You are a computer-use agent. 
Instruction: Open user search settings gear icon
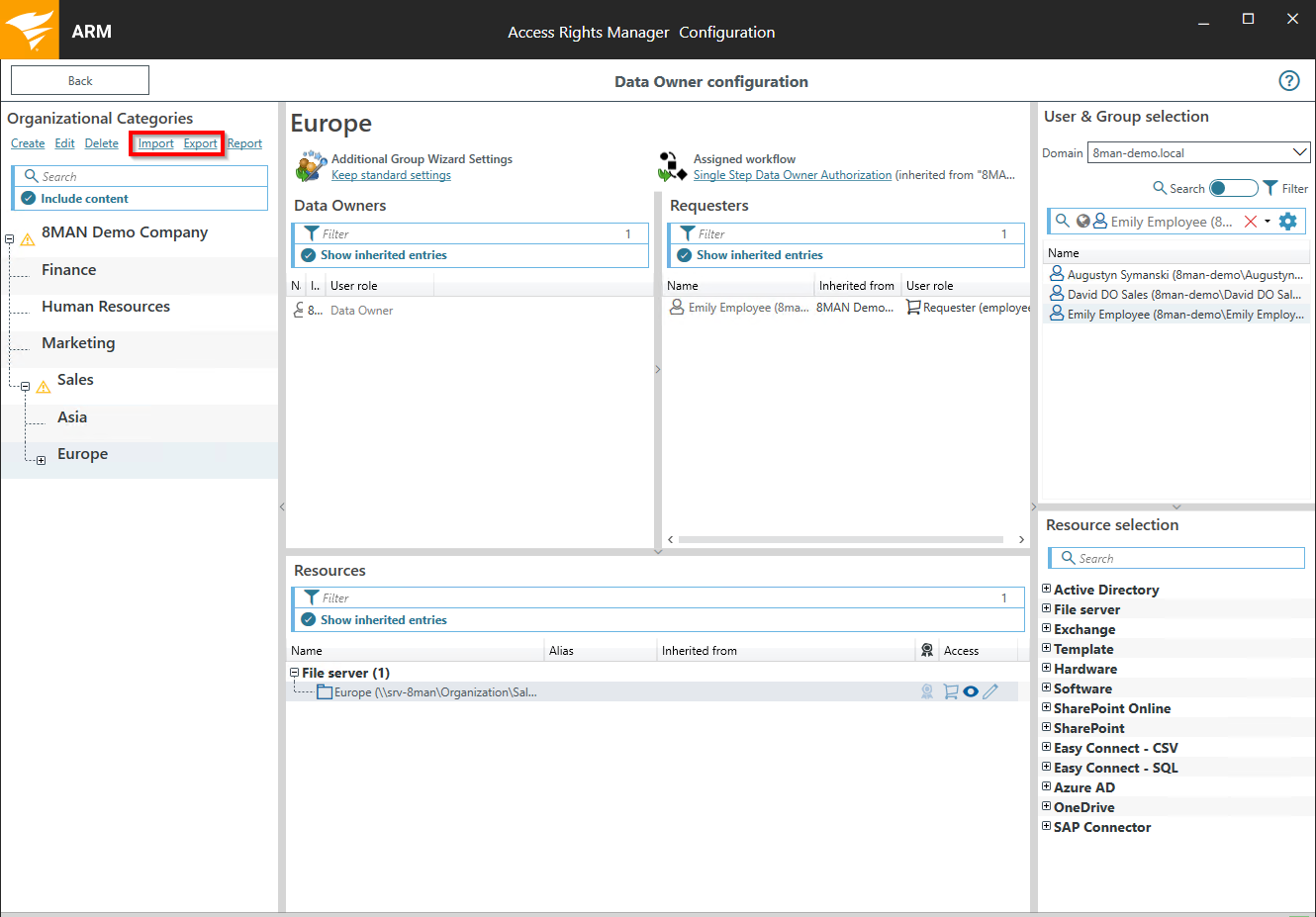coord(1287,222)
